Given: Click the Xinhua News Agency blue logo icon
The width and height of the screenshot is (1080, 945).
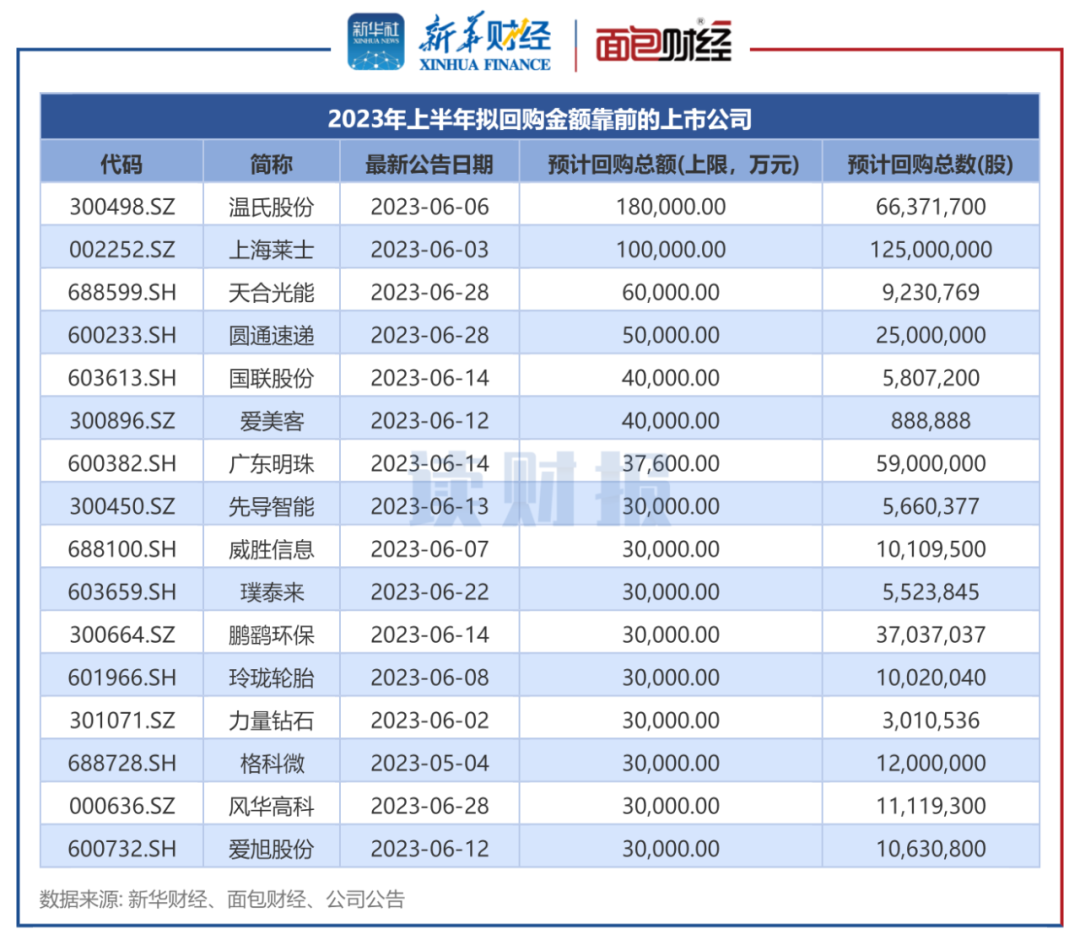Looking at the screenshot, I should [x=376, y=43].
